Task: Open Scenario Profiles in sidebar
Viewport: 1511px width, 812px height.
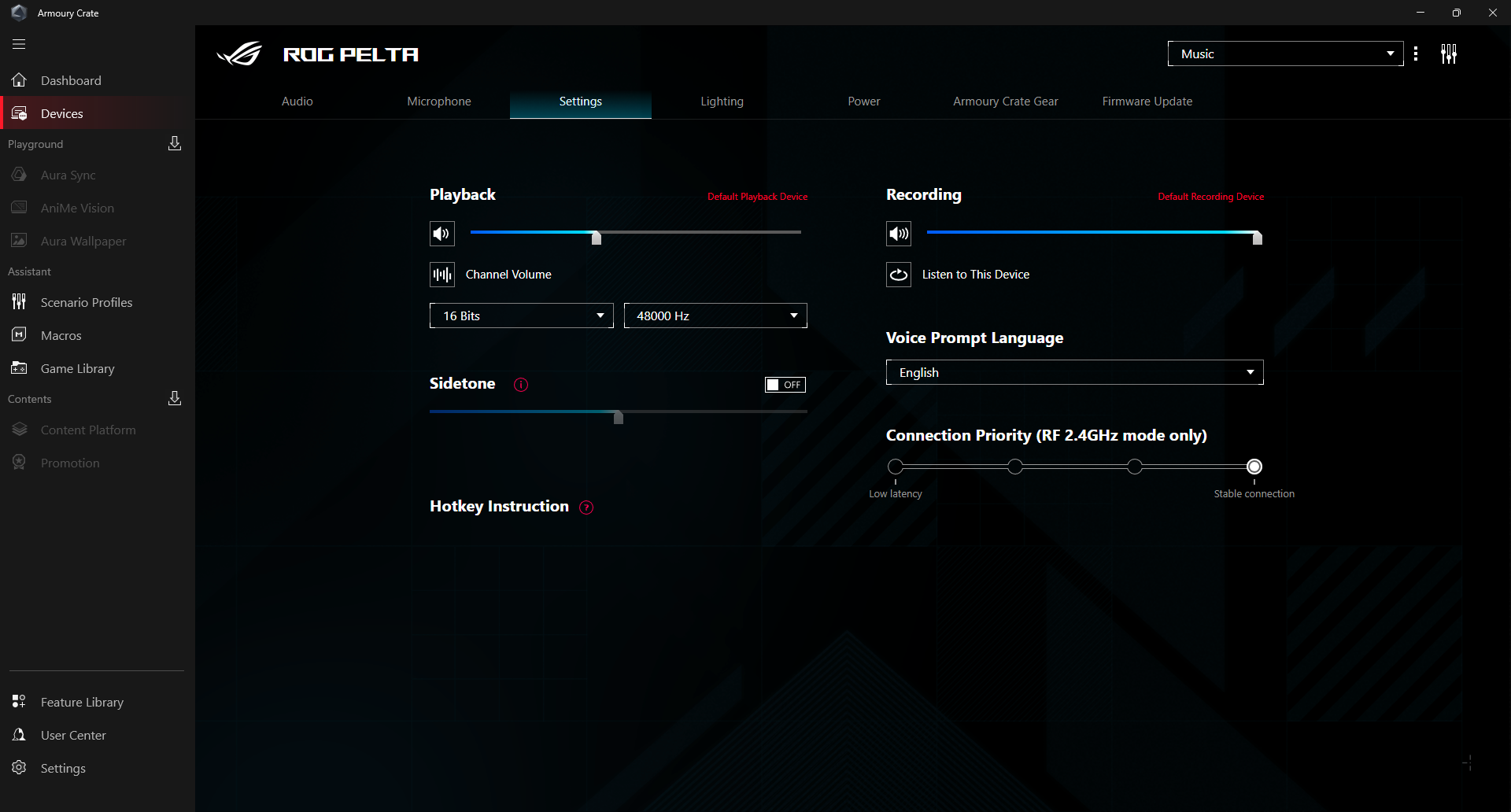Action: point(98,302)
